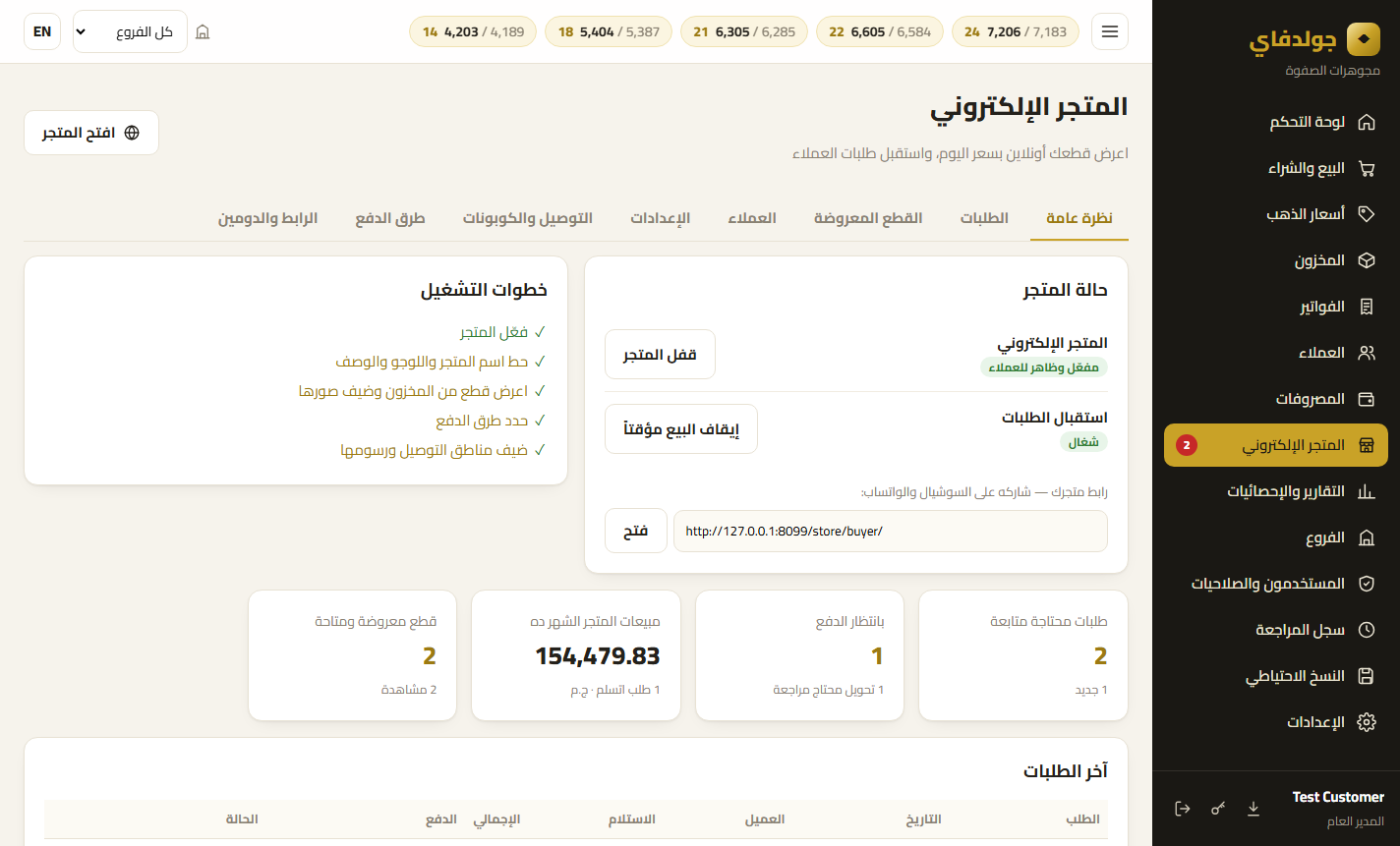Viewport: 1400px width, 846px height.
Task: Click the 24 karat gold price chip
Action: coord(1016,31)
